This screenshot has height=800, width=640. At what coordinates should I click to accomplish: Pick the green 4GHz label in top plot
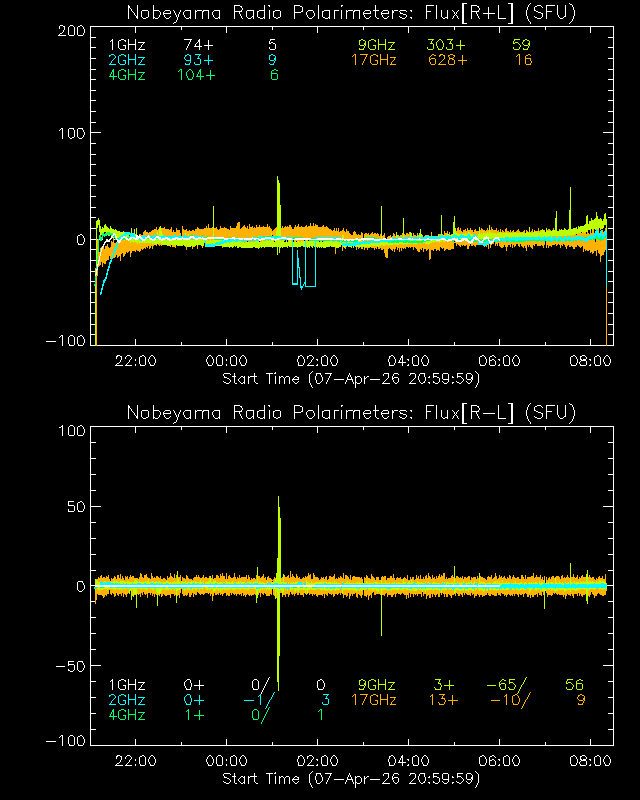127,76
